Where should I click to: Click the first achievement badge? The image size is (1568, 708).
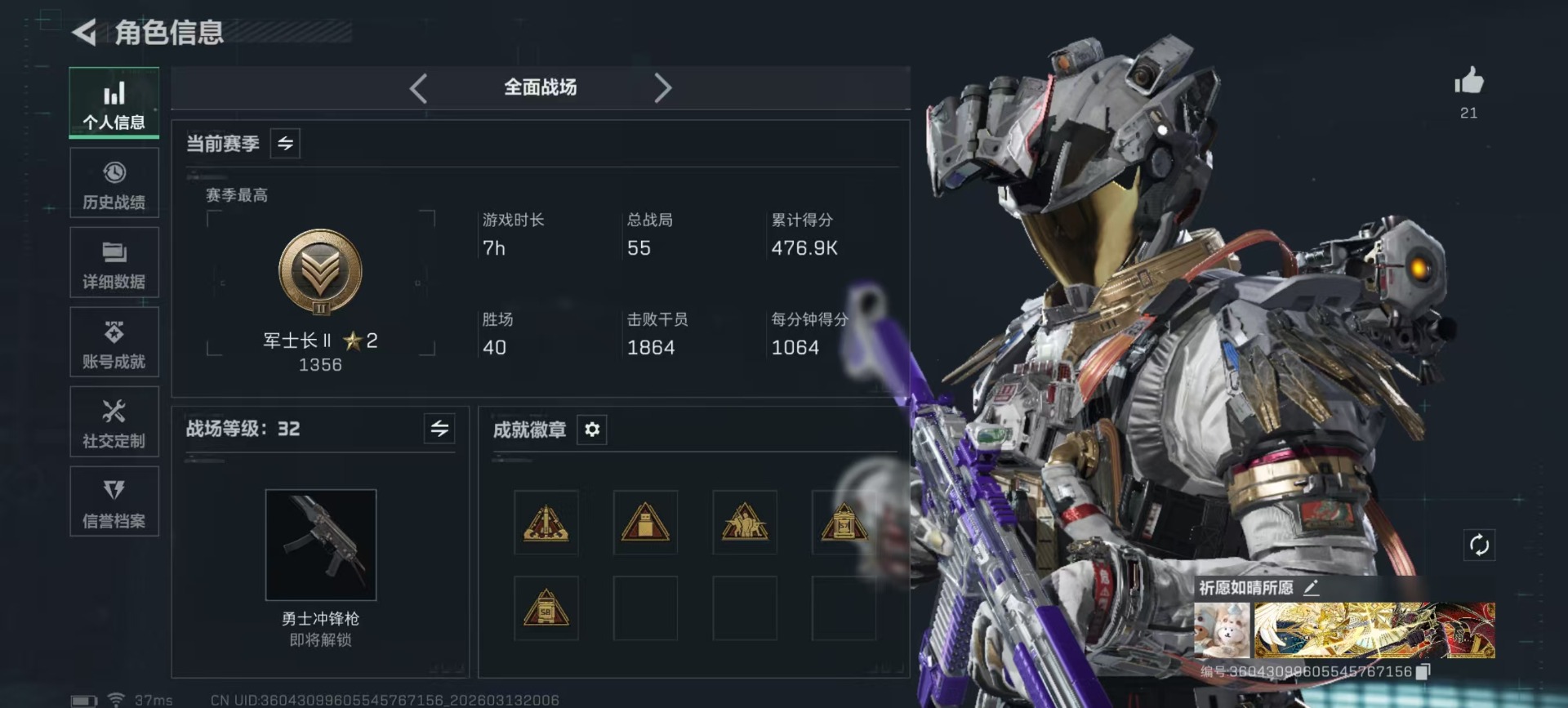coord(546,523)
